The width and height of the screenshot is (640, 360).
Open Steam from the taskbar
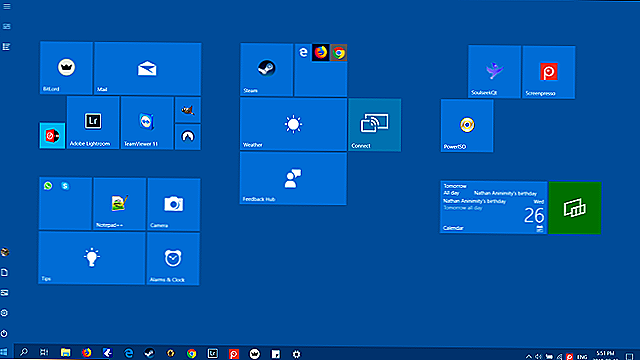coord(149,353)
